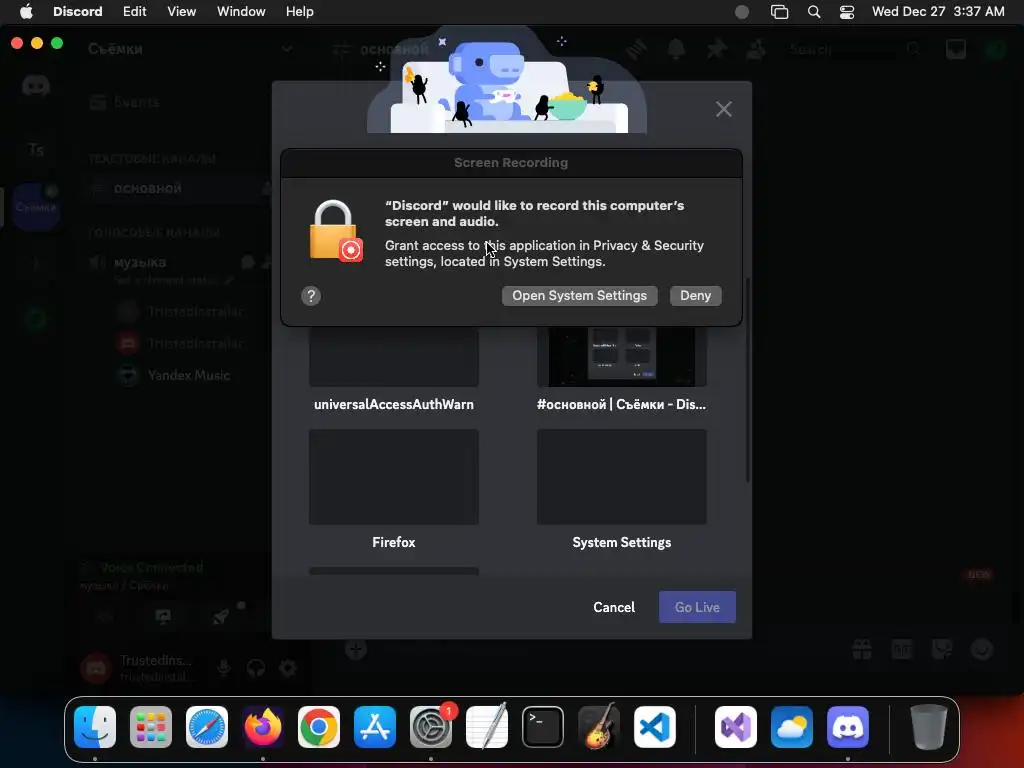Click the screen share list scrollbar

748,381
